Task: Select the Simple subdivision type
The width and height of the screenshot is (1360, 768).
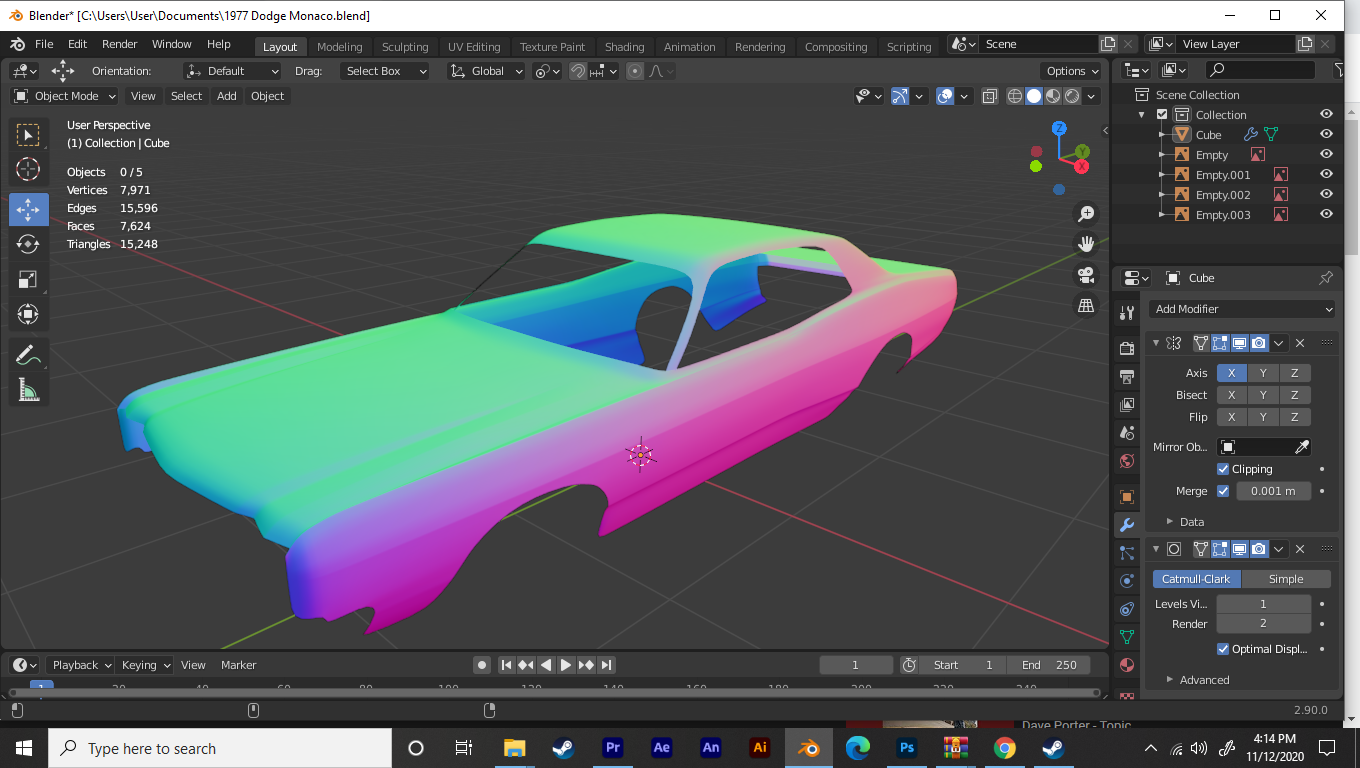Action: [1285, 579]
